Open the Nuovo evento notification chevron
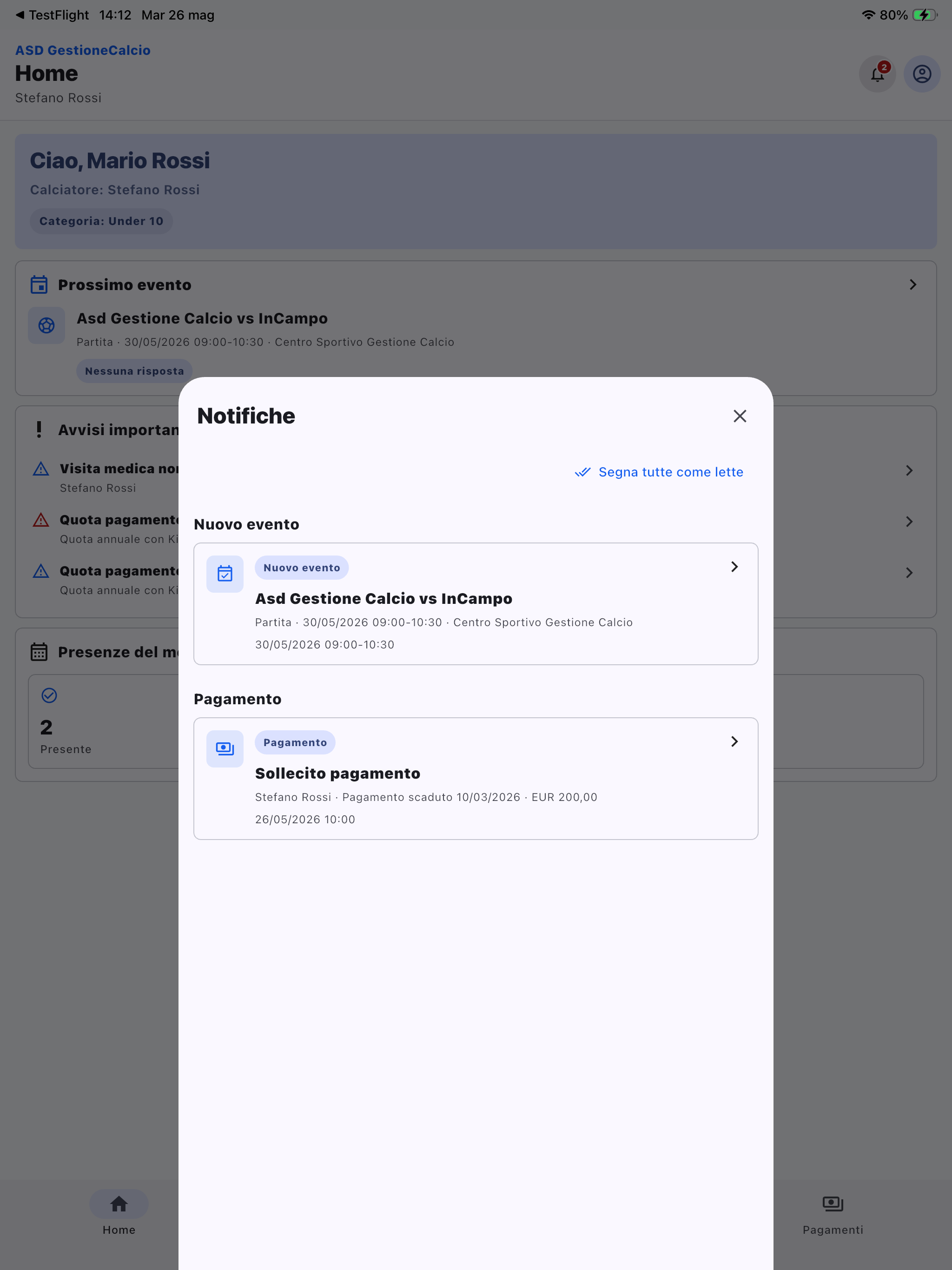This screenshot has height=1270, width=952. (x=734, y=567)
